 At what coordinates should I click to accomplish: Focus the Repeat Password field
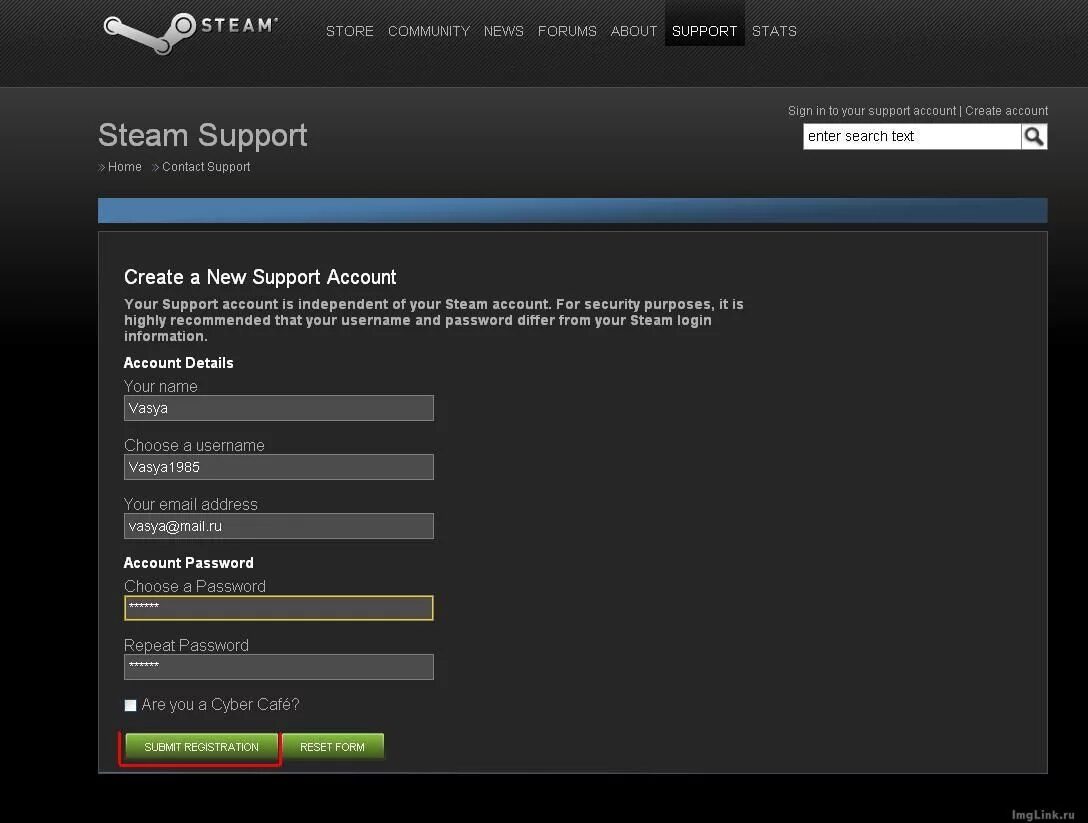pos(279,667)
